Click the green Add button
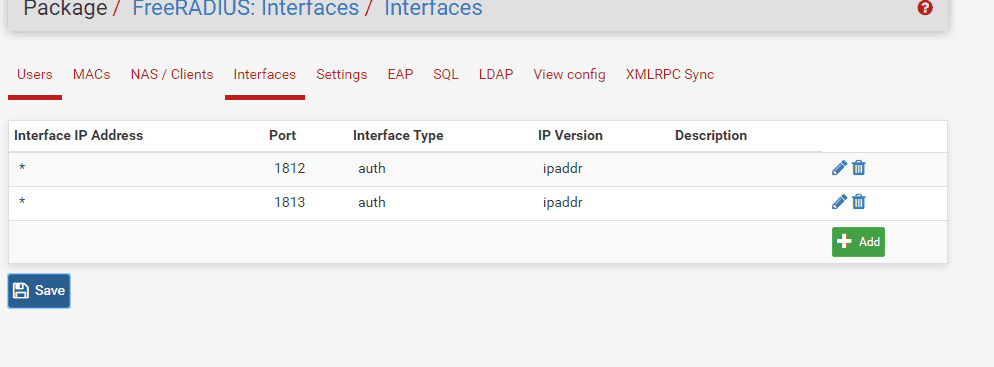The height and width of the screenshot is (367, 994). point(858,242)
